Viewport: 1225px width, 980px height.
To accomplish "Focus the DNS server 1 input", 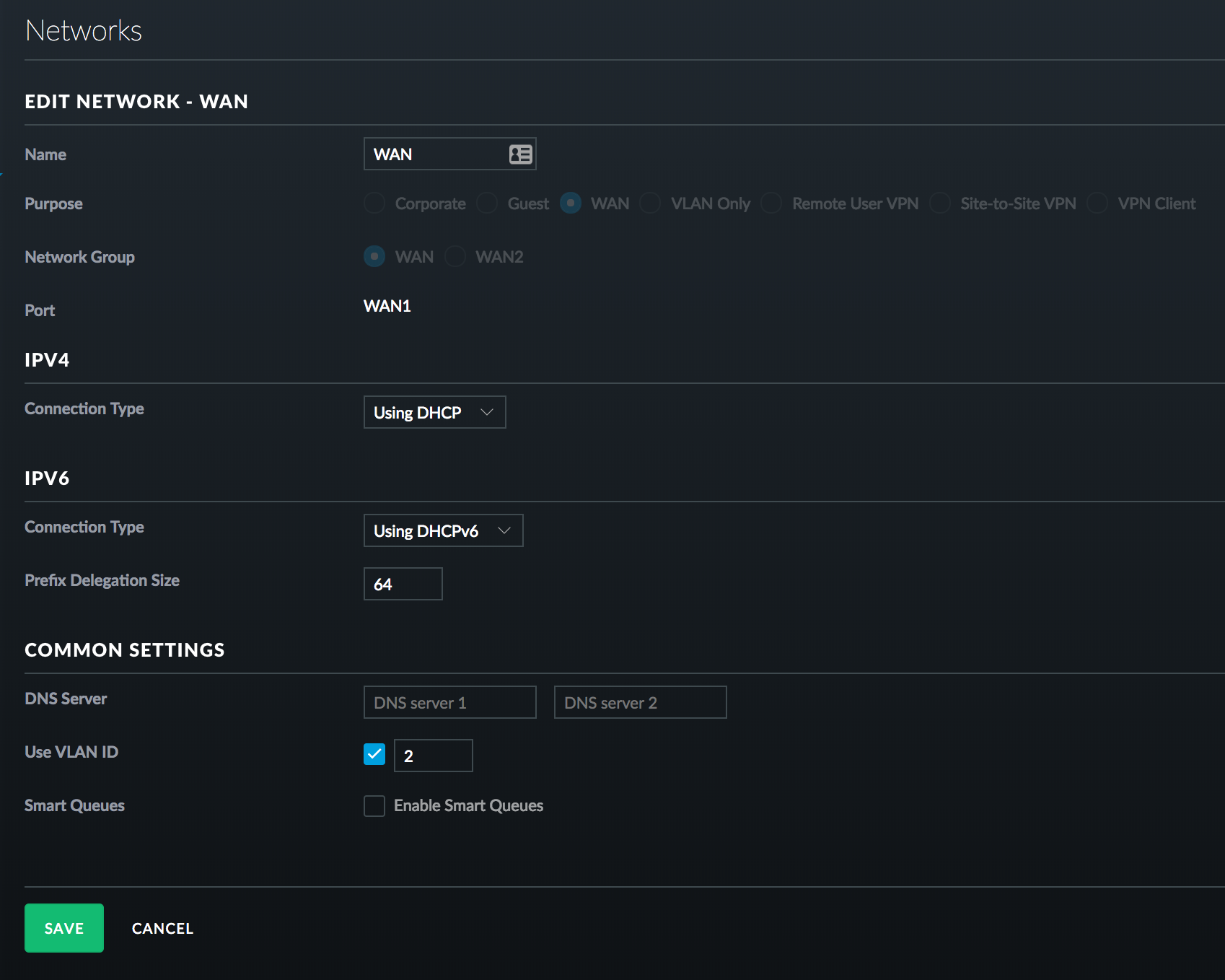I will [449, 702].
